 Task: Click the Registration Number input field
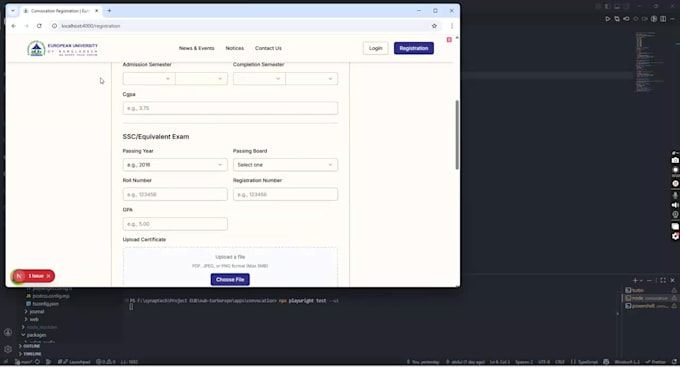(285, 194)
